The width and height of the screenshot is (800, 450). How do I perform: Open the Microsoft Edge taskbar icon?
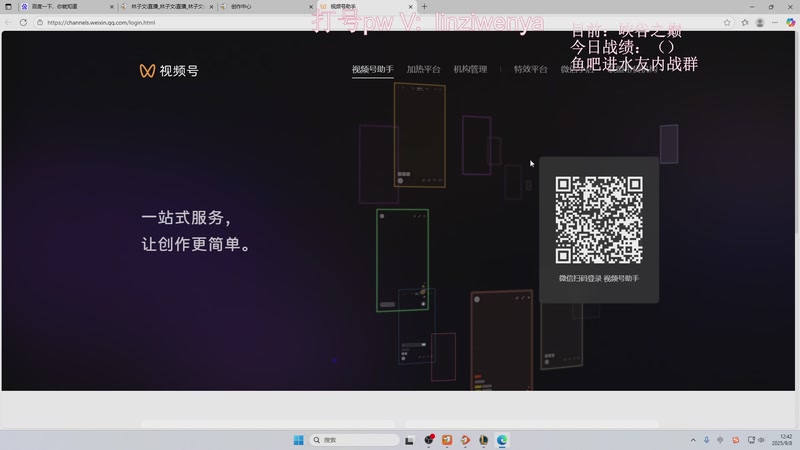502,440
